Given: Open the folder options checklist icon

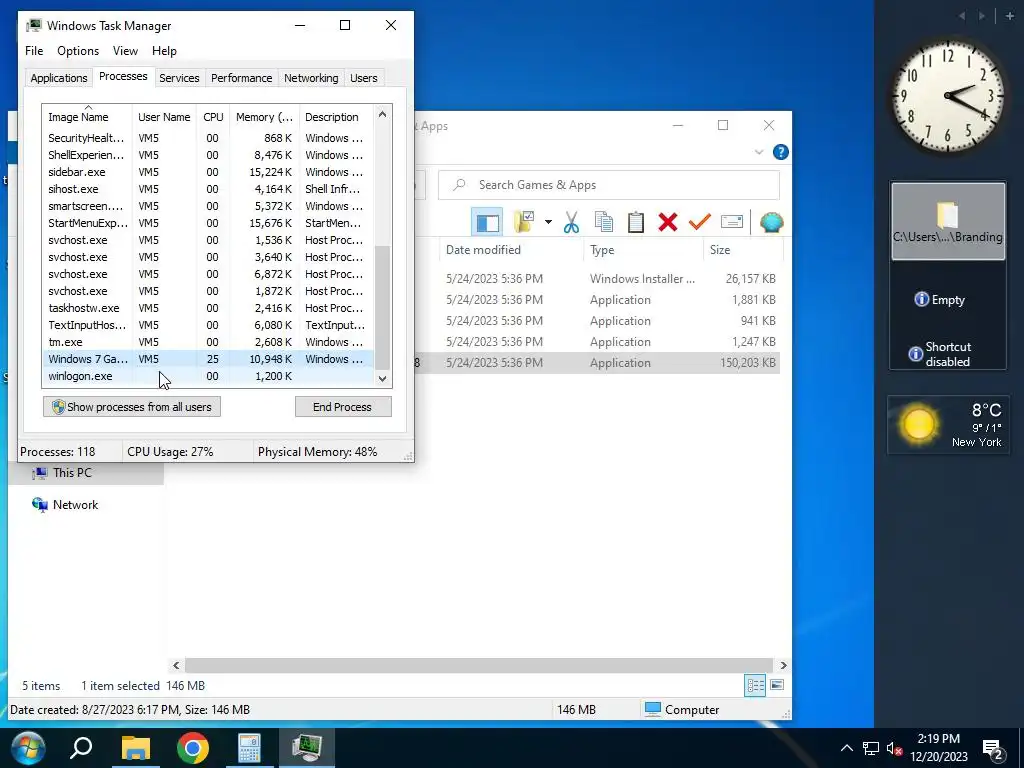Looking at the screenshot, I should (524, 222).
